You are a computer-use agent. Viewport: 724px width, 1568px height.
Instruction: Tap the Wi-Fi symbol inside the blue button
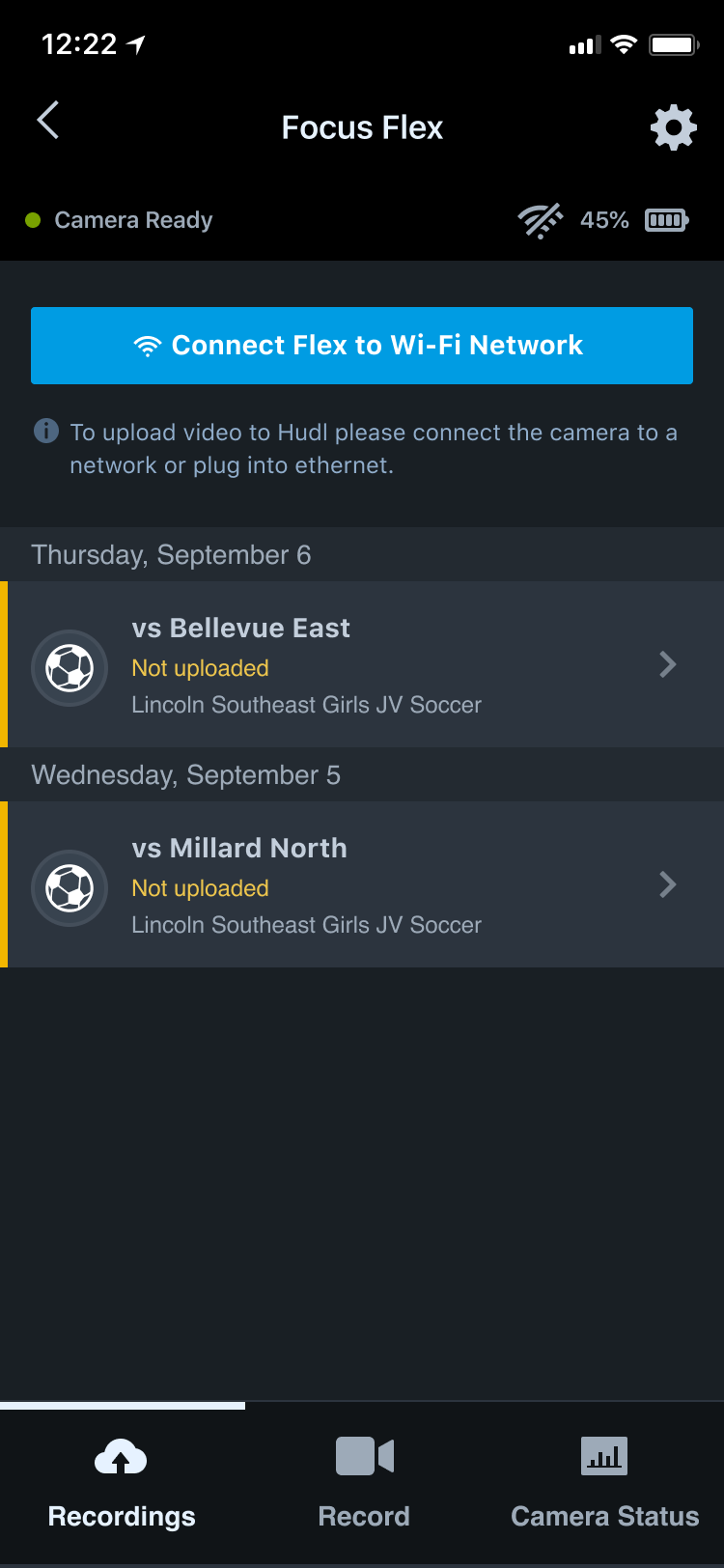pyautogui.click(x=146, y=345)
